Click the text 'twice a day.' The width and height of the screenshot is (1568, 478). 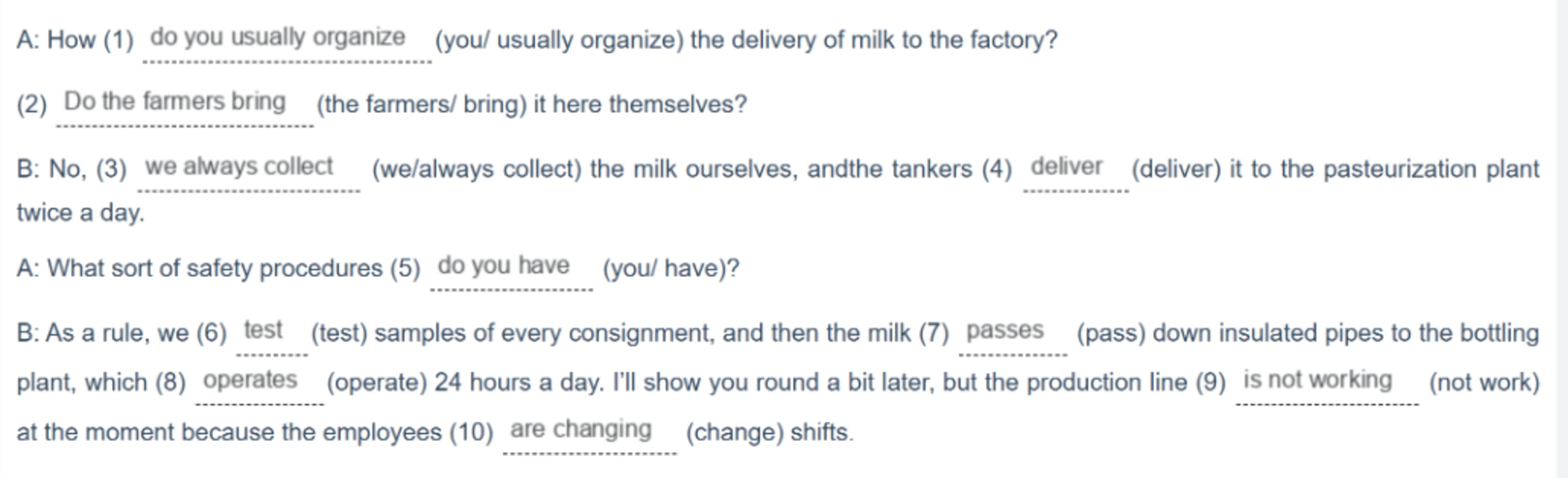(81, 213)
